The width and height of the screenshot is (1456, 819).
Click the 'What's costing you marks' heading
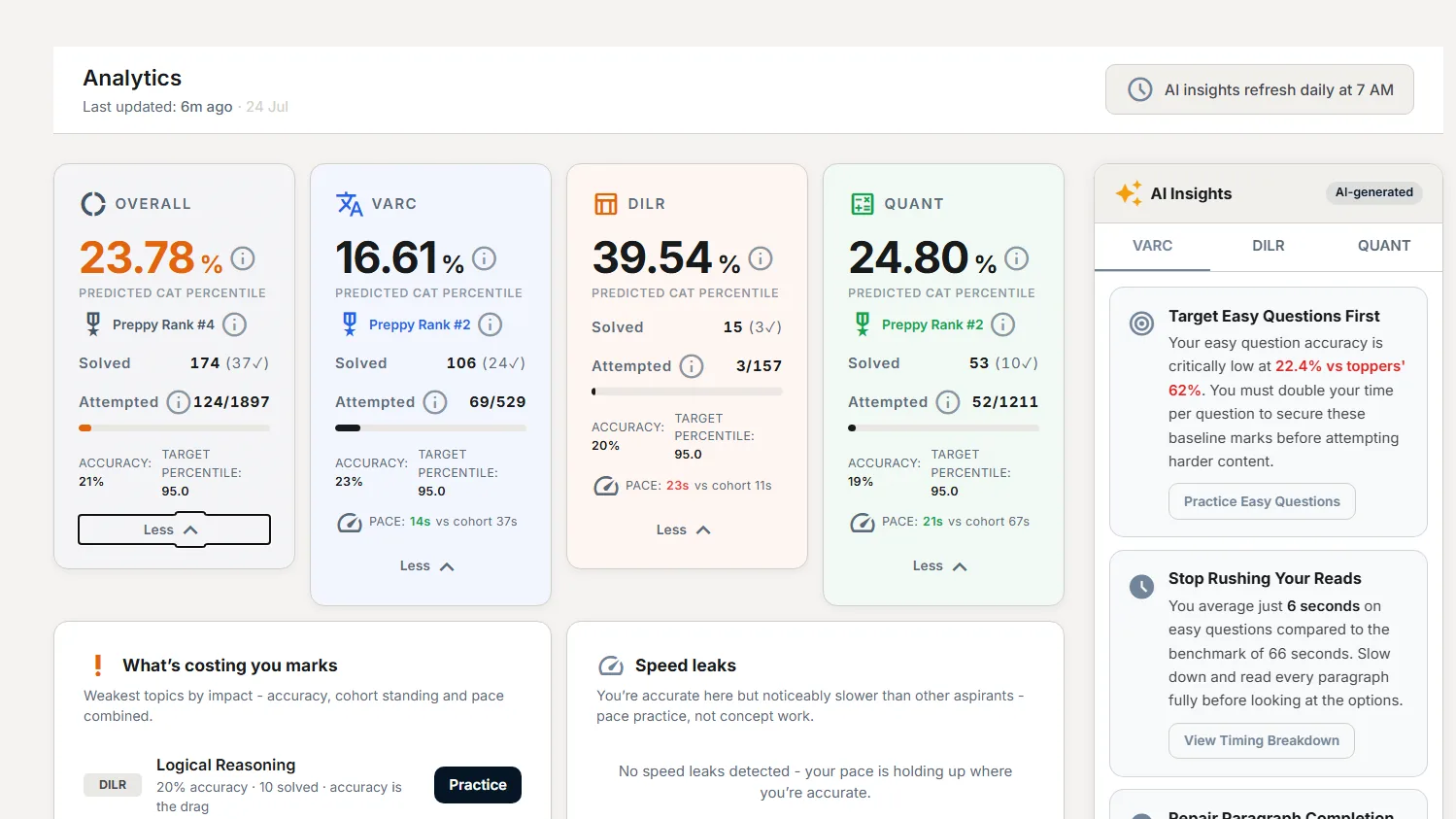pyautogui.click(x=230, y=665)
